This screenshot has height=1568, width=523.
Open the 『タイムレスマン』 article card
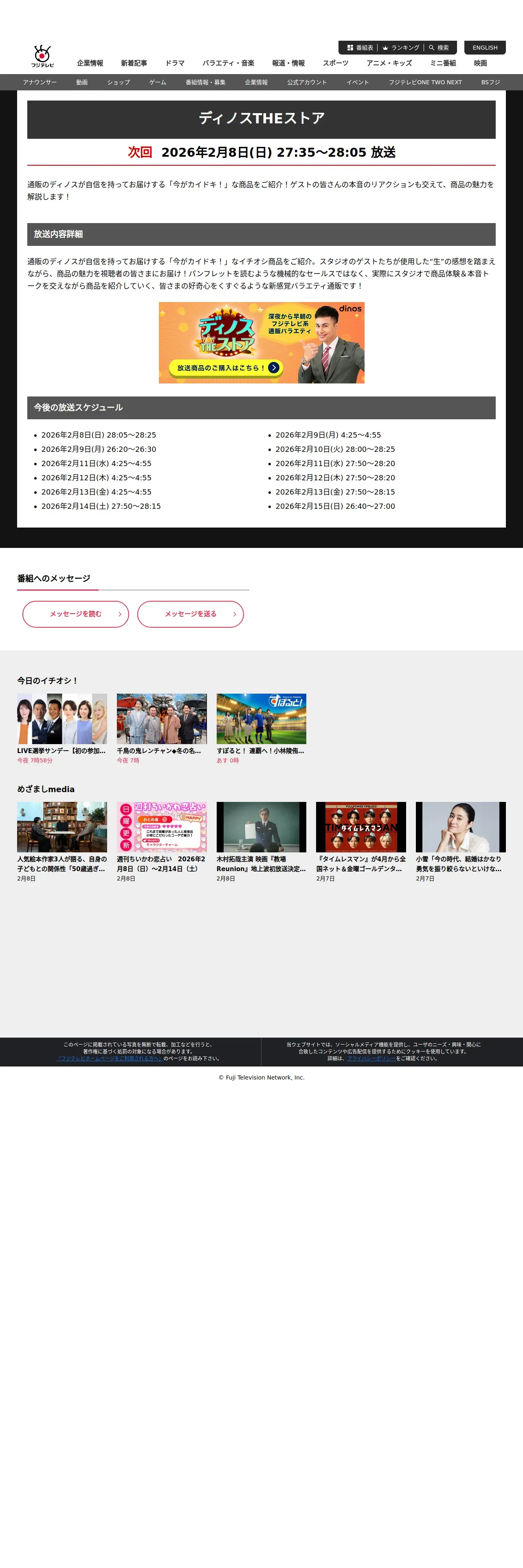click(x=361, y=842)
